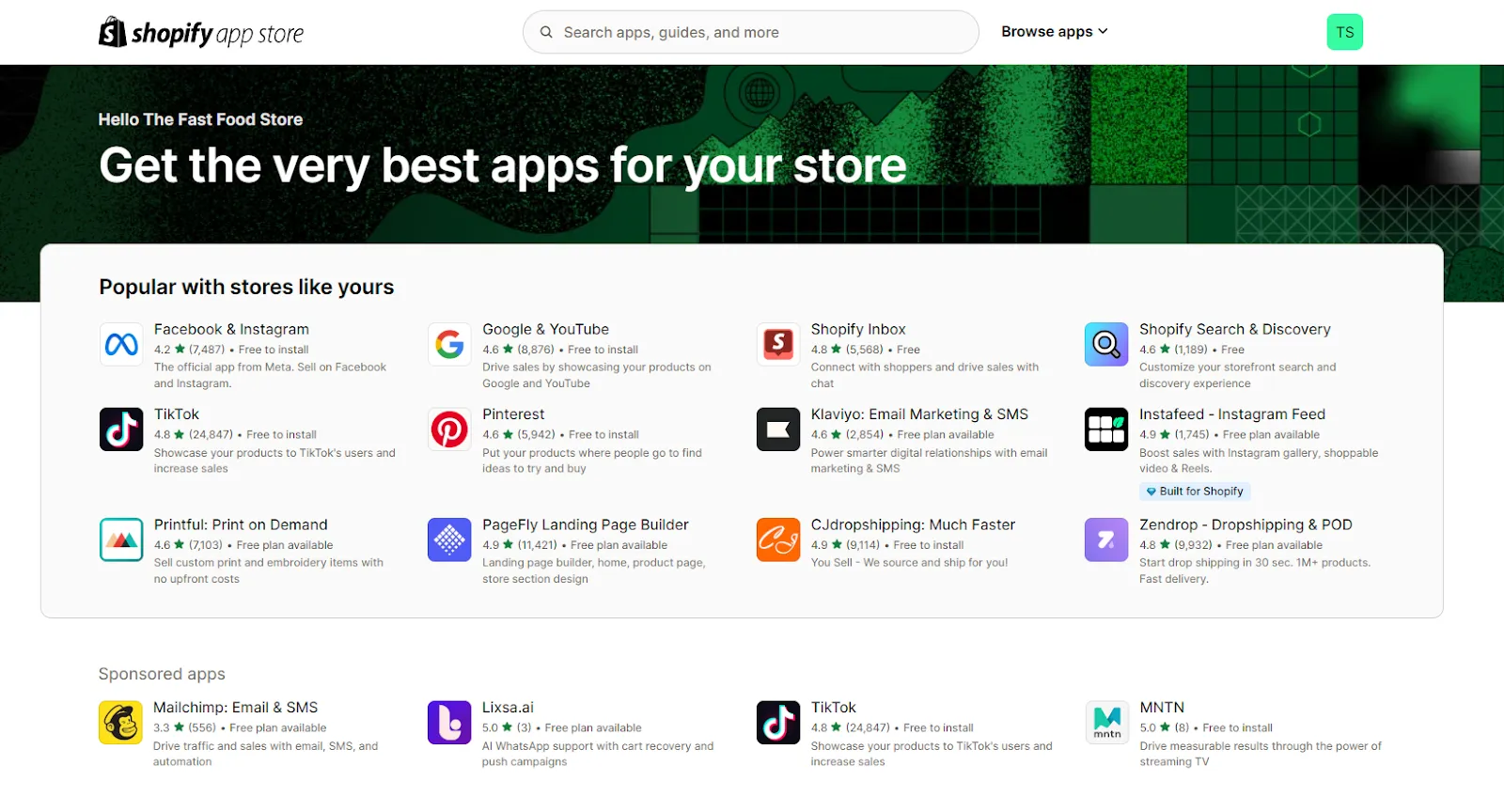Click the Instafeed app icon

coord(1106,429)
